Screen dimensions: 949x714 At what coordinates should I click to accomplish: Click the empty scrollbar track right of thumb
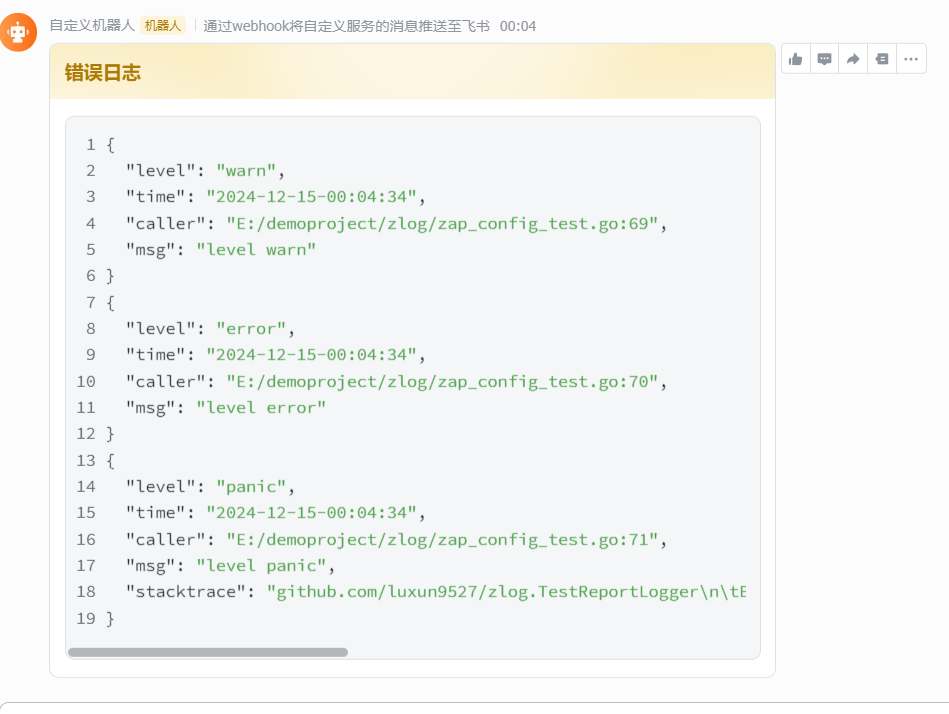pos(550,652)
